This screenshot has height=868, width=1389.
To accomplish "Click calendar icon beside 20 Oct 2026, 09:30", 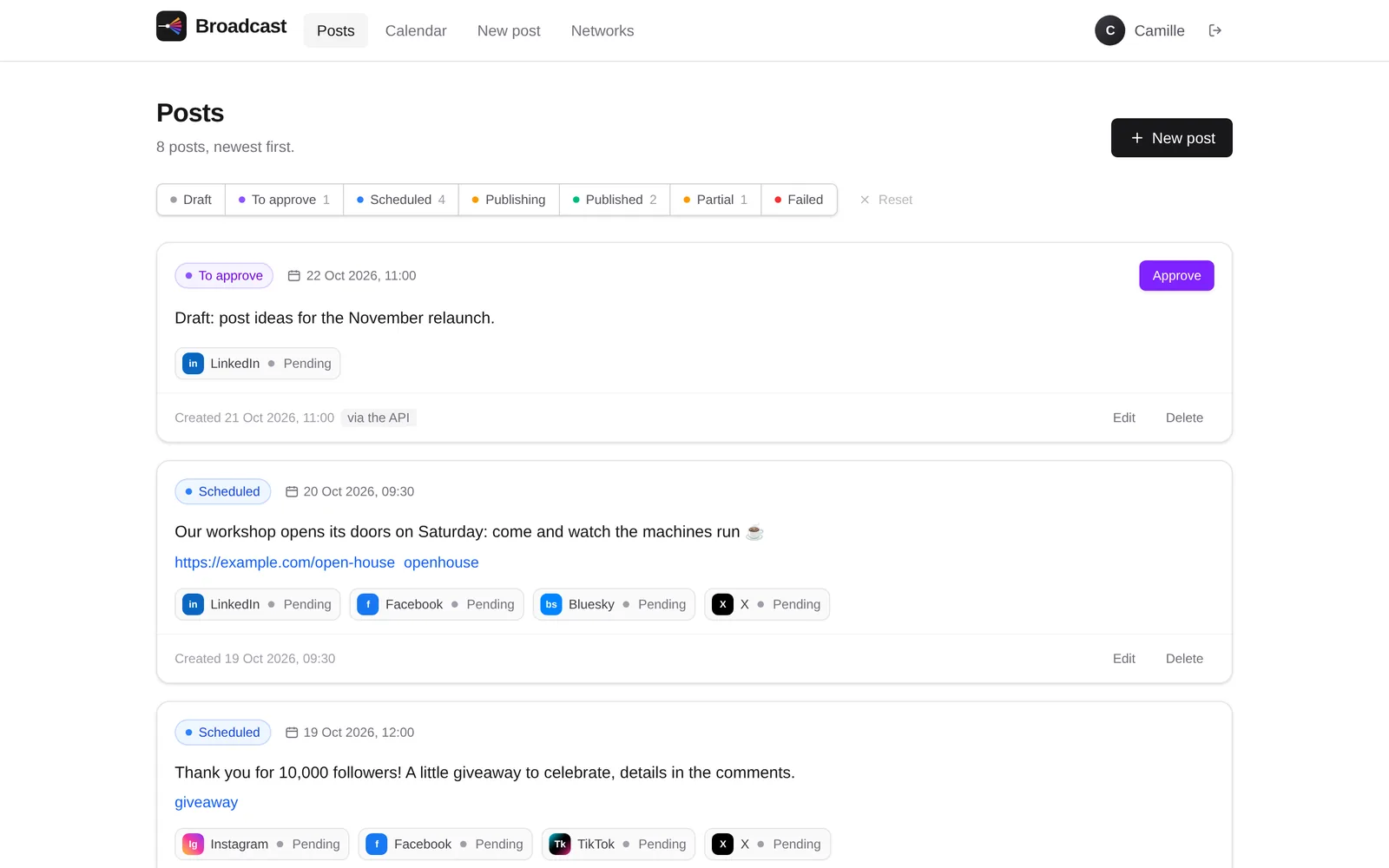I will click(292, 491).
